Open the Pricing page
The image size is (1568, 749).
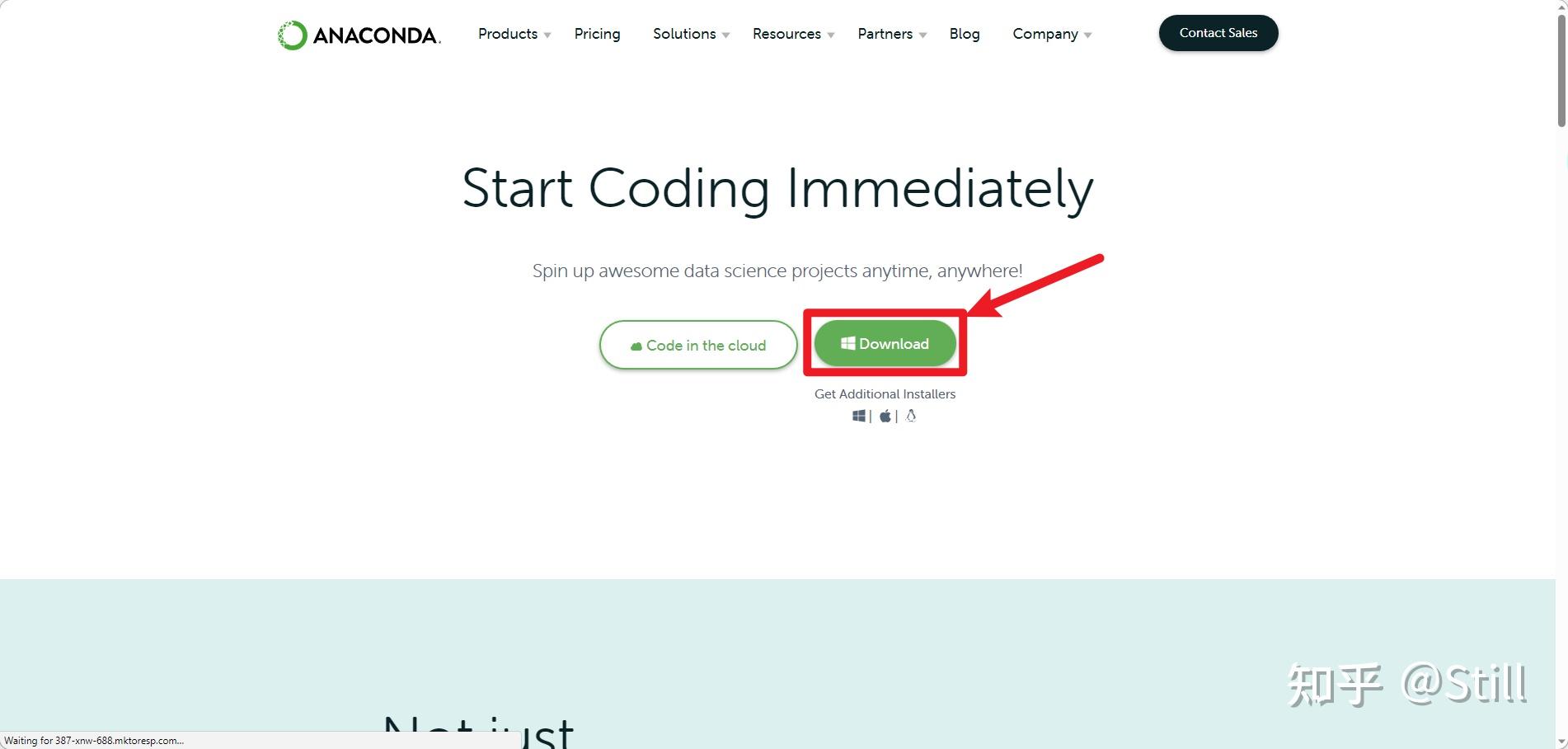[597, 34]
